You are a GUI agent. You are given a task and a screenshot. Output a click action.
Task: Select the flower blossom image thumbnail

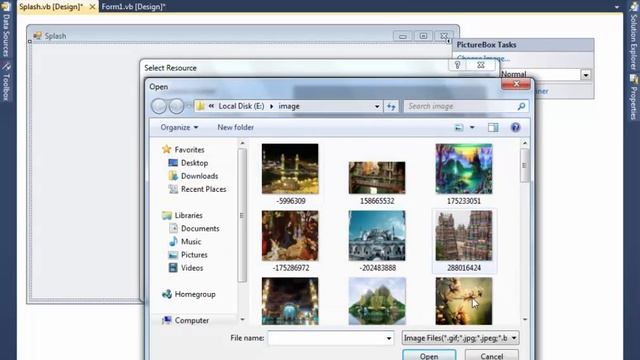464,301
